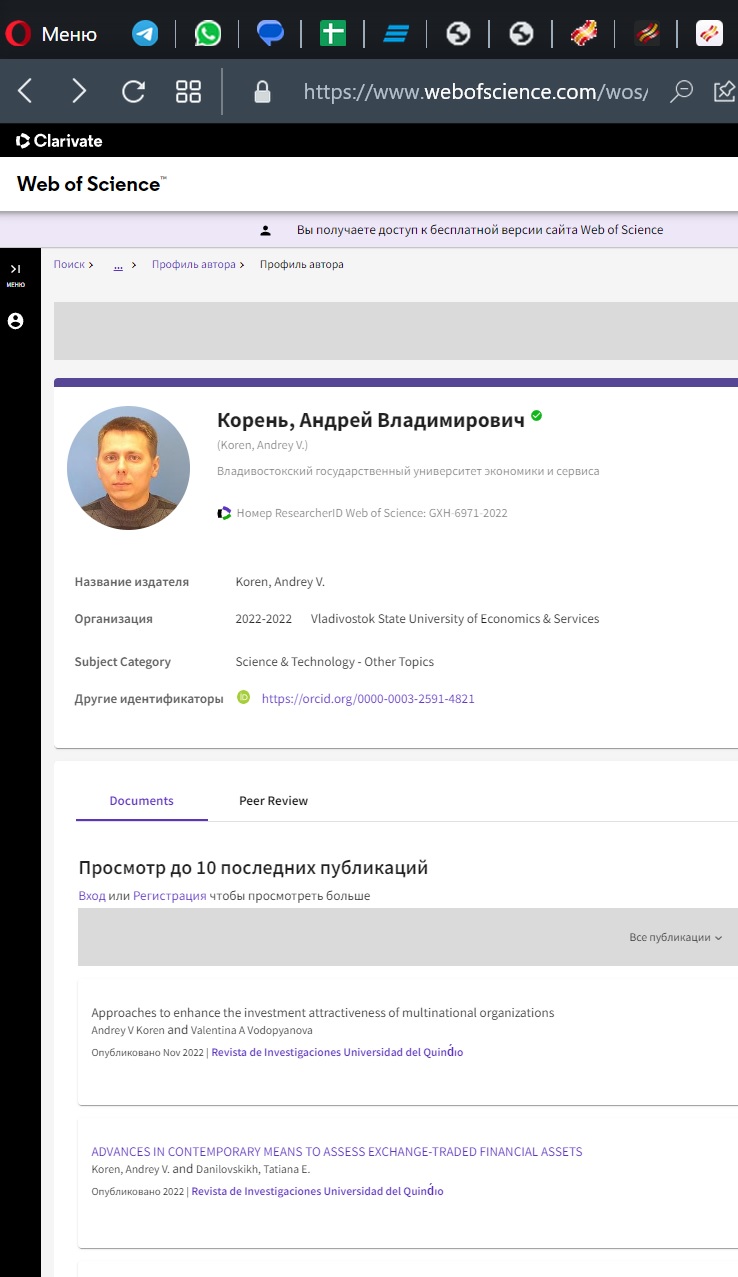Viewport: 738px width, 1277px height.
Task: Open the orcid.org profile link
Action: point(368,699)
